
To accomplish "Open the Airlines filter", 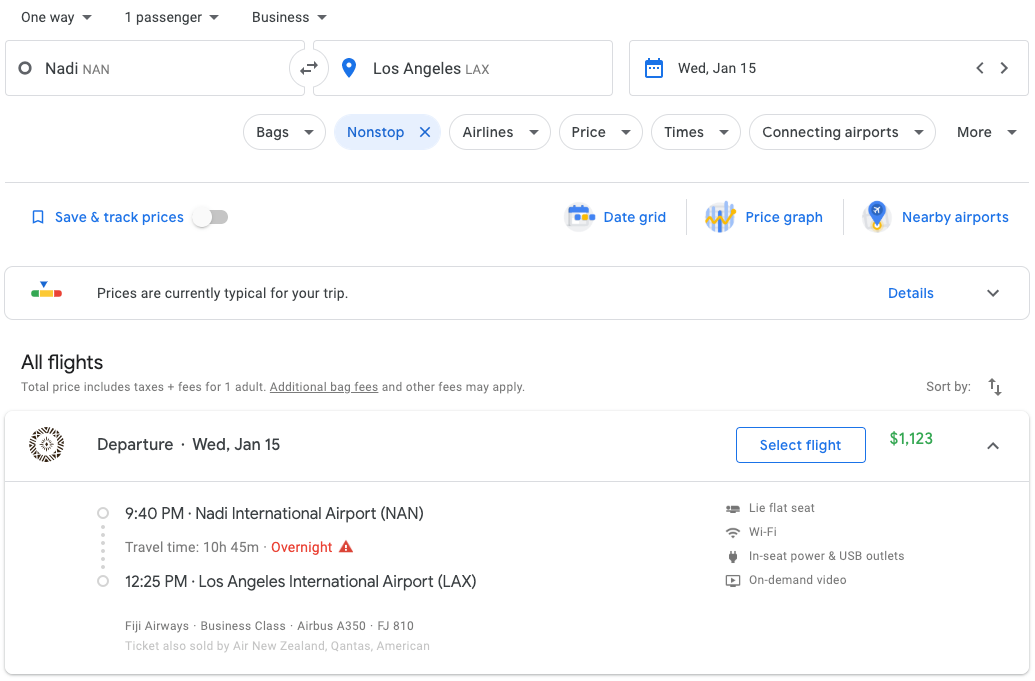I will click(499, 132).
